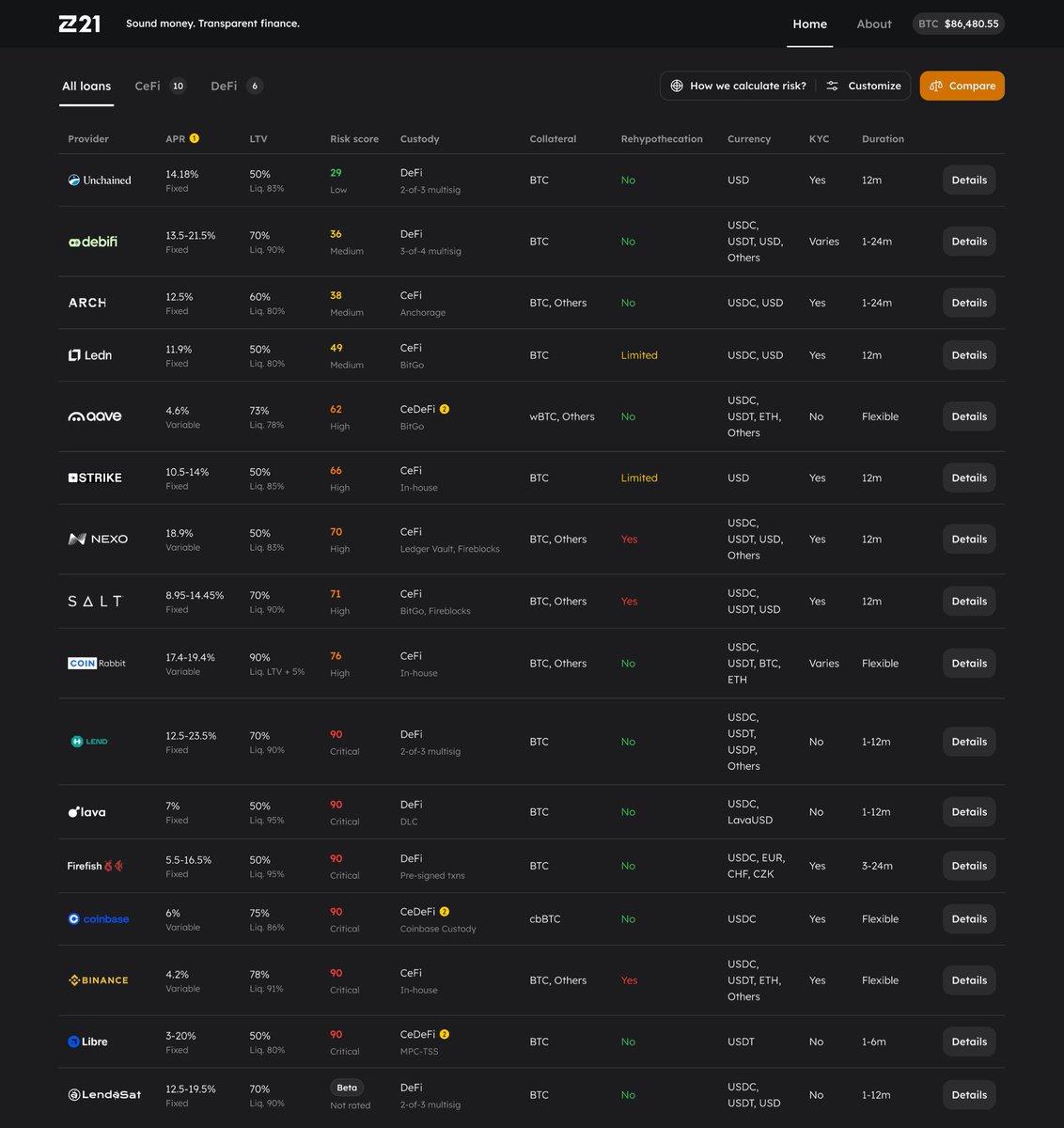Screen dimensions: 1064x1128
Task: Switch to the DeFi tab
Action: point(236,86)
